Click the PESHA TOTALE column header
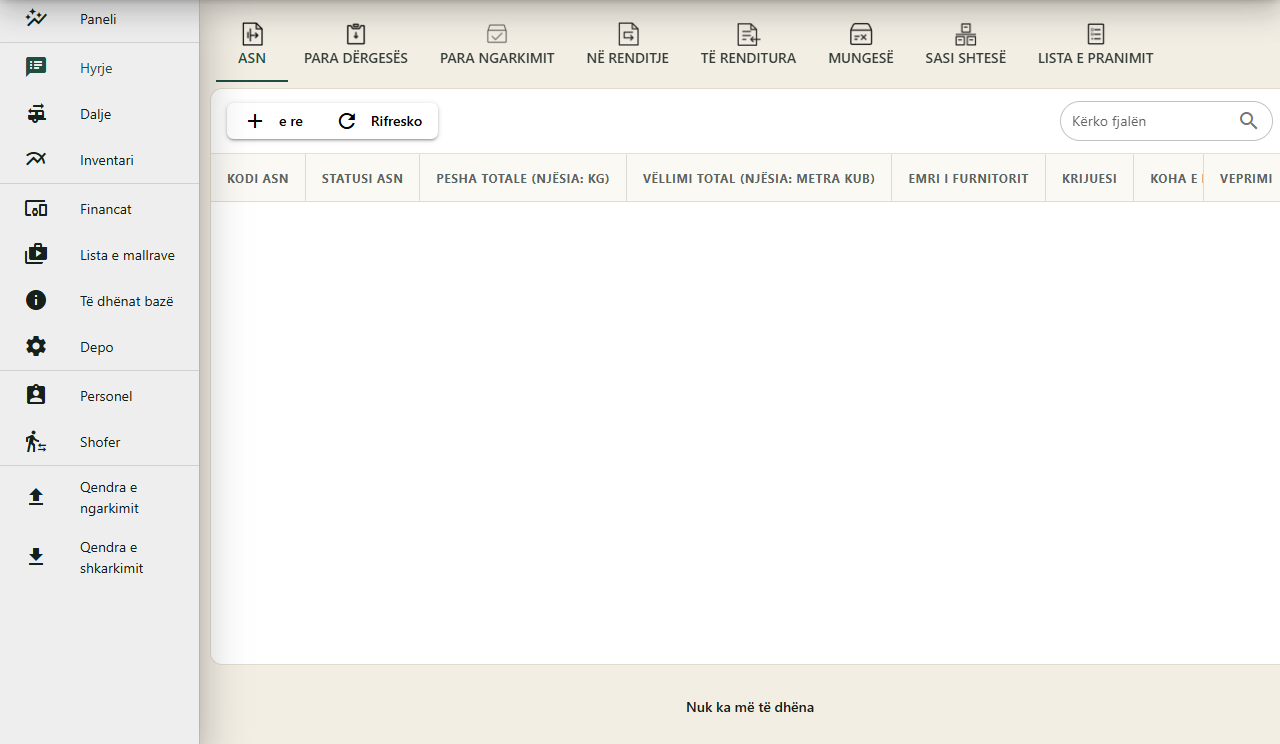The height and width of the screenshot is (744, 1280). (x=523, y=178)
